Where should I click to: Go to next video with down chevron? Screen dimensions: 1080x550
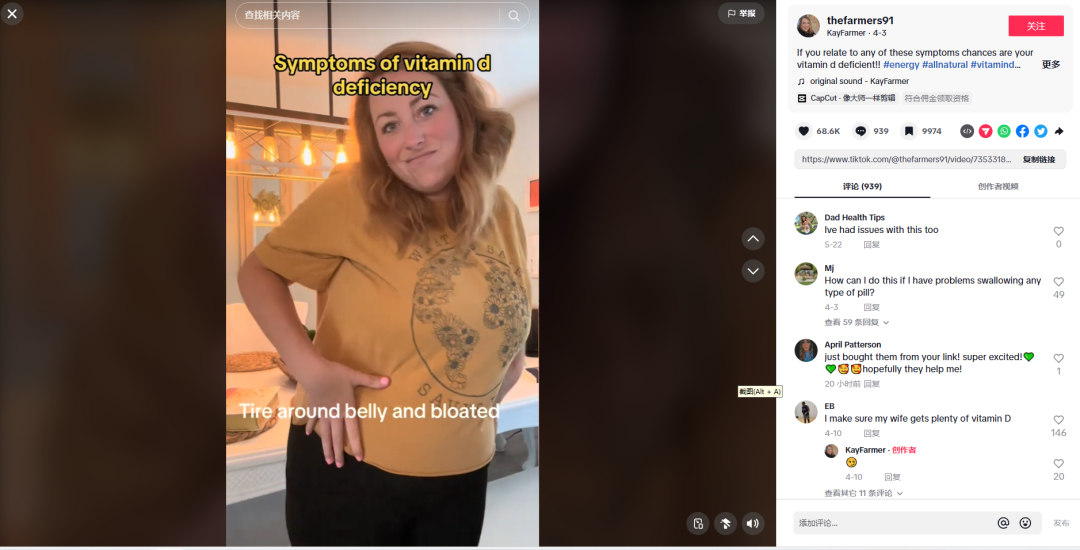(753, 271)
